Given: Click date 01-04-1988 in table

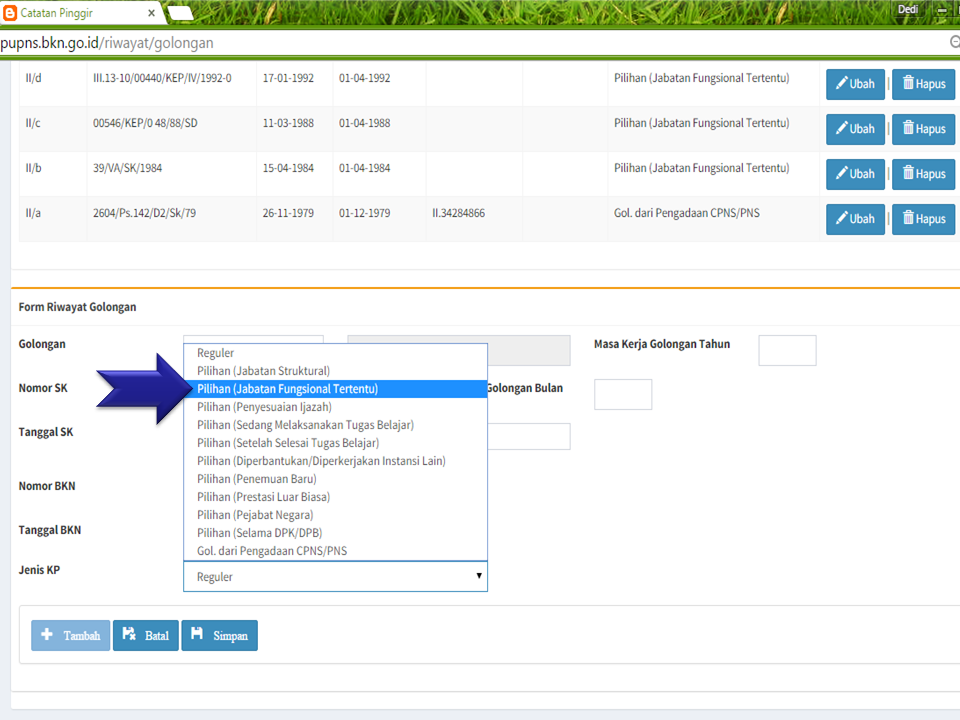Looking at the screenshot, I should pos(364,123).
